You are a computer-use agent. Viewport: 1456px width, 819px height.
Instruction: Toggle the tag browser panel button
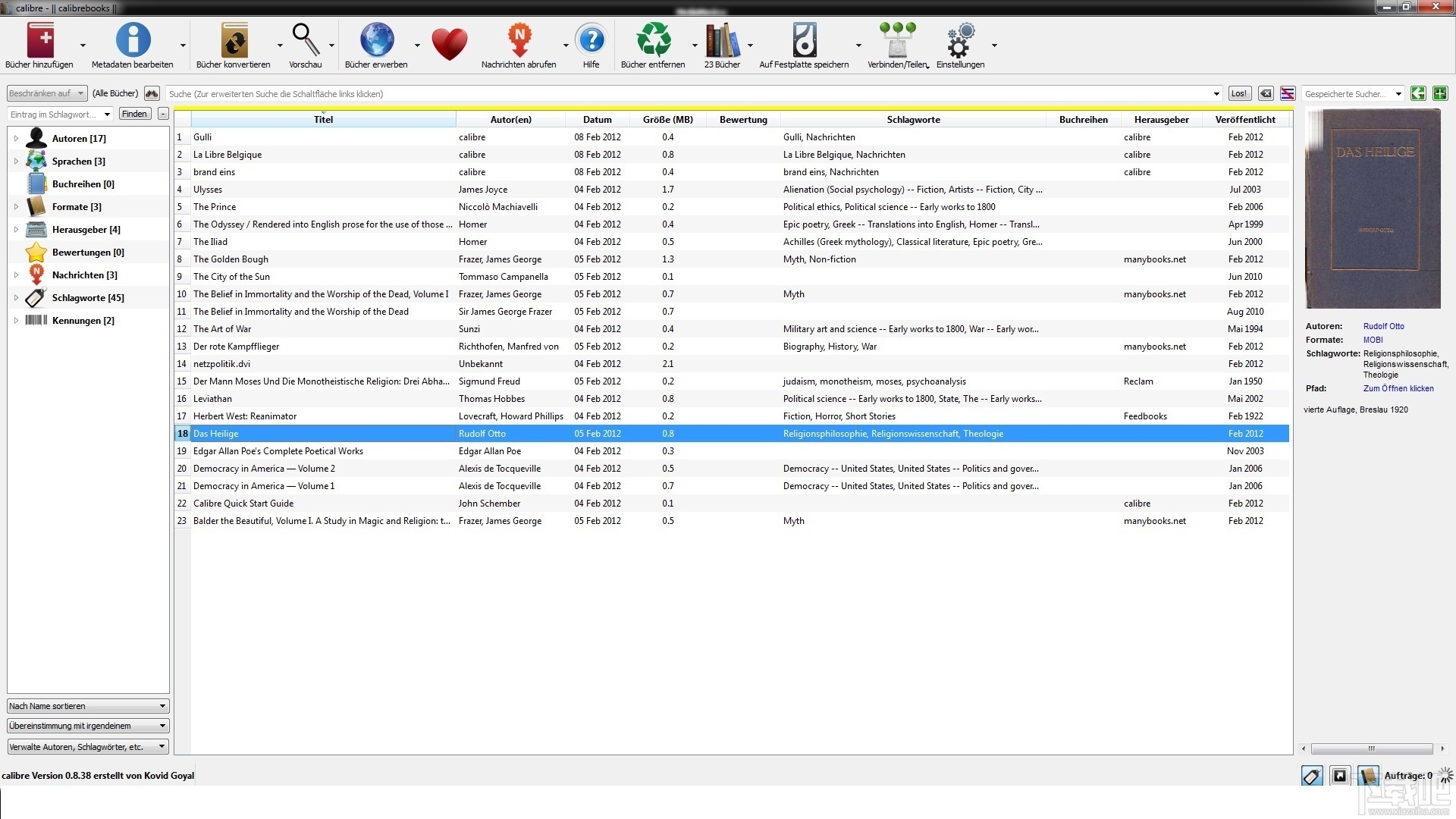click(1312, 775)
